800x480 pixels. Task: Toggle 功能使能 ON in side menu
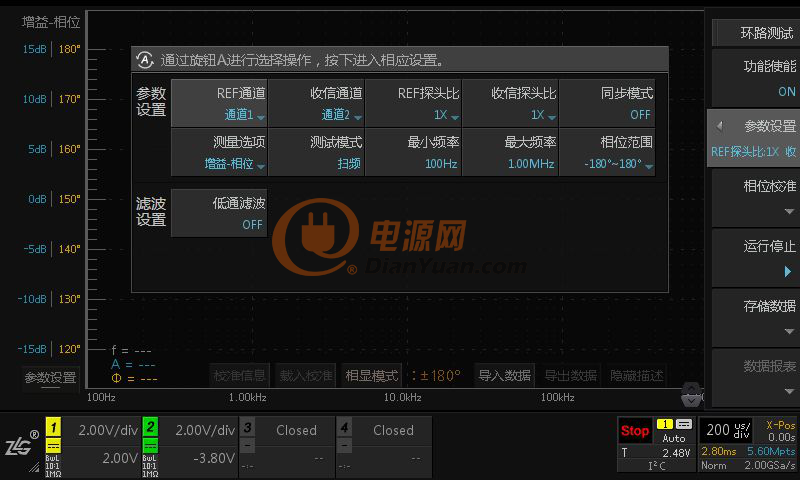(756, 79)
